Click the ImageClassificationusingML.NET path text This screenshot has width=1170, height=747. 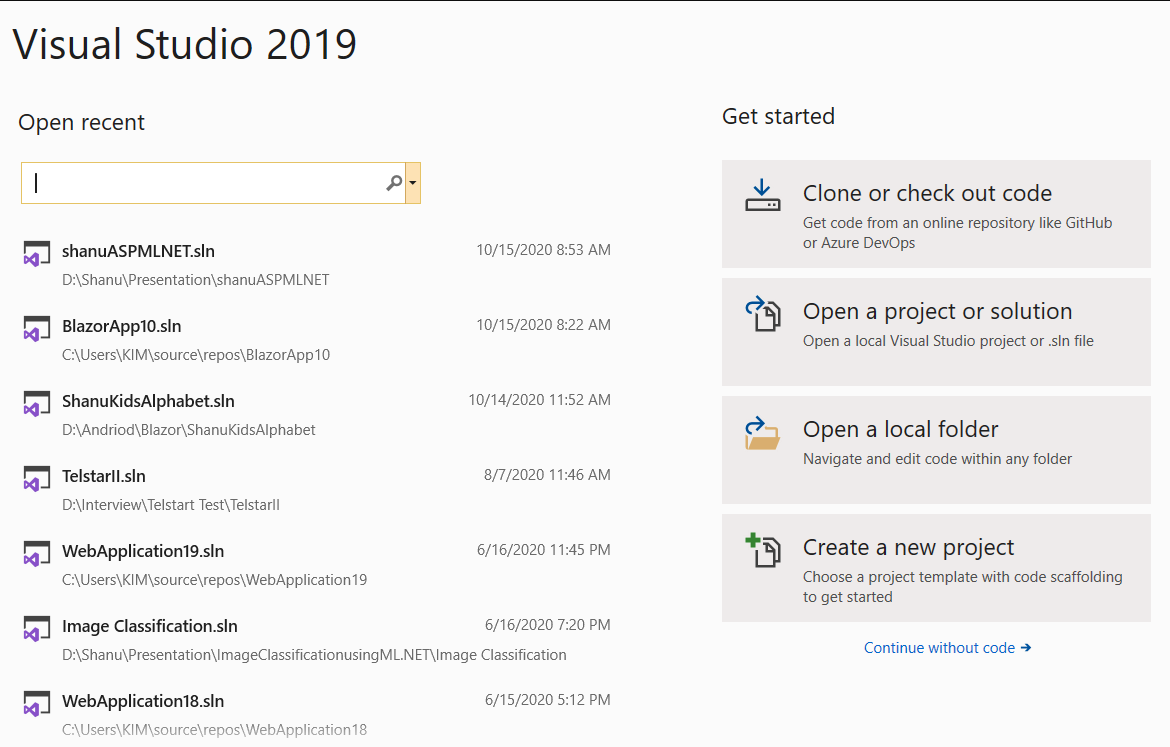pyautogui.click(x=314, y=655)
